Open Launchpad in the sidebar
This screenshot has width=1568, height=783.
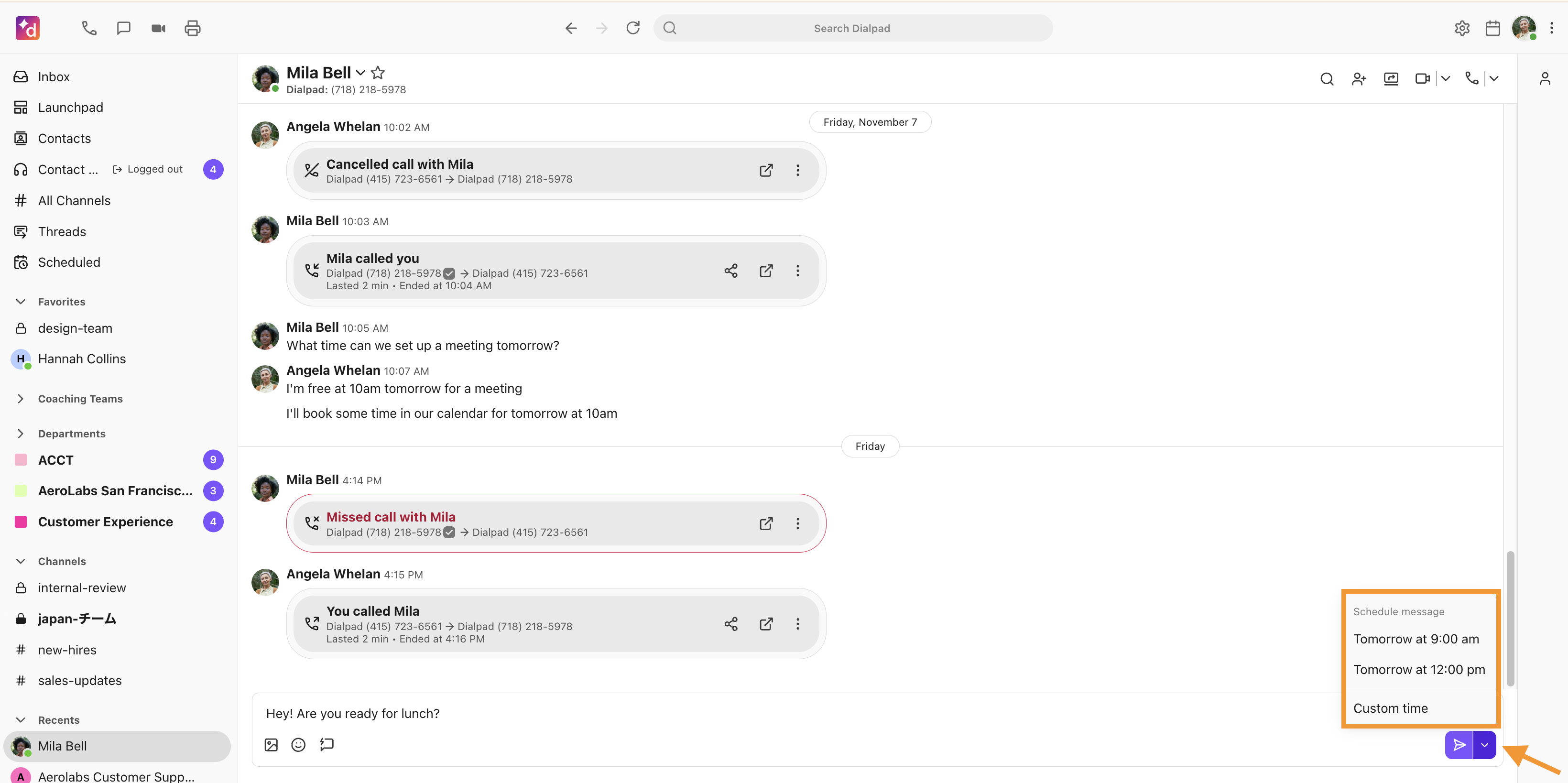tap(118, 107)
